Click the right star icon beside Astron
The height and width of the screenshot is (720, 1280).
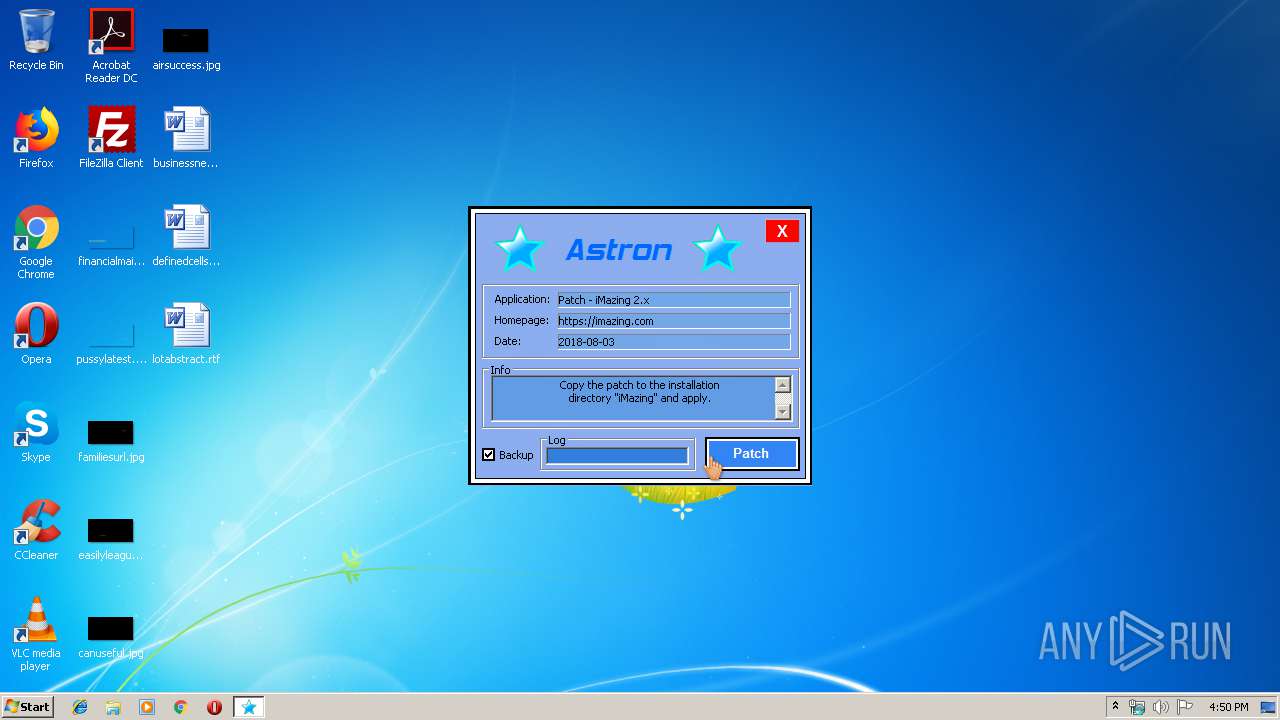tap(717, 248)
